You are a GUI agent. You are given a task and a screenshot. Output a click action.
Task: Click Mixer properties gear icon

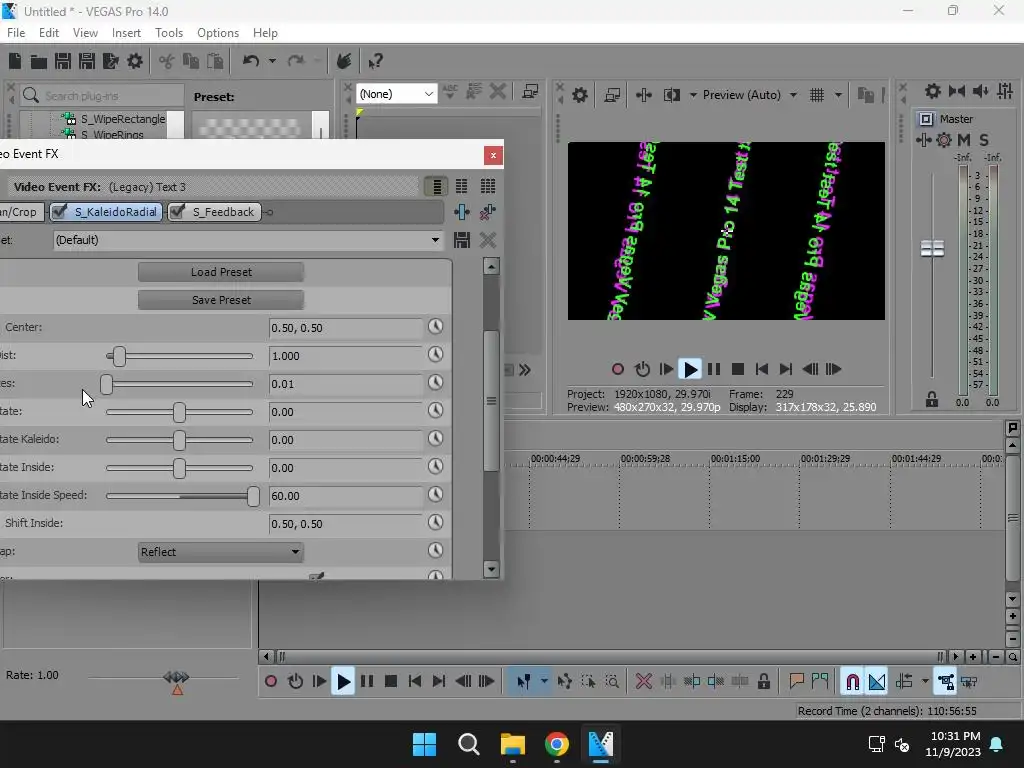pyautogui.click(x=933, y=91)
